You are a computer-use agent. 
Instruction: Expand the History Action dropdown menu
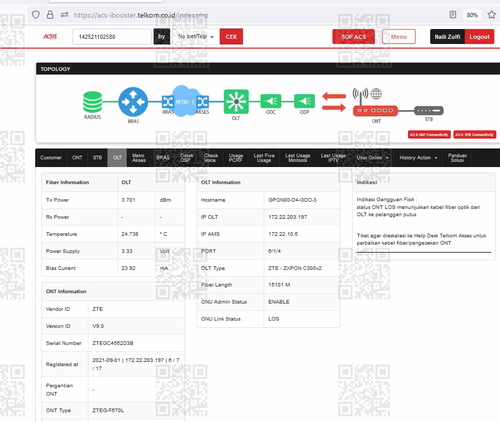pyautogui.click(x=418, y=158)
